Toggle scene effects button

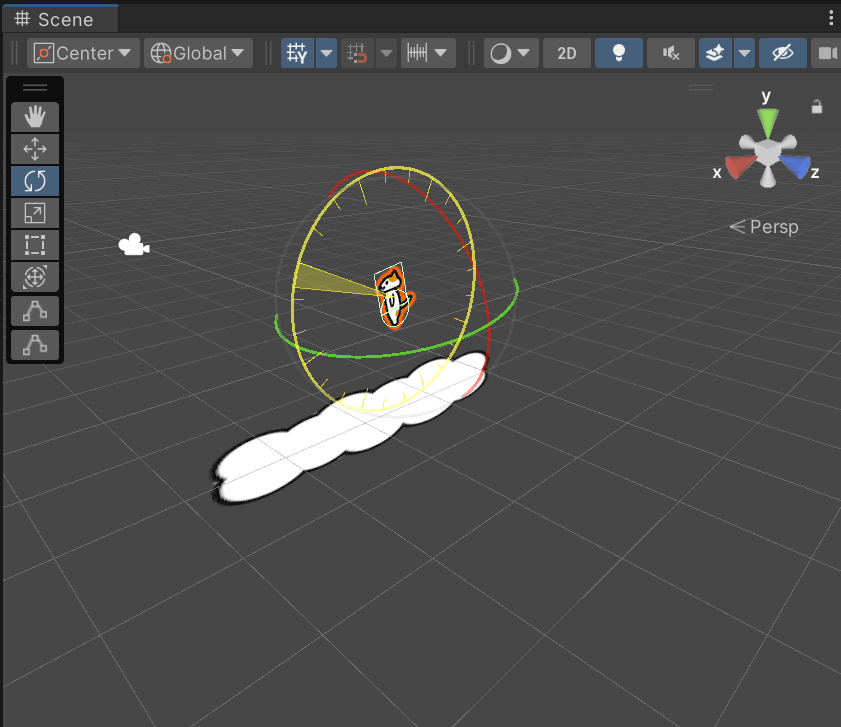pos(715,53)
